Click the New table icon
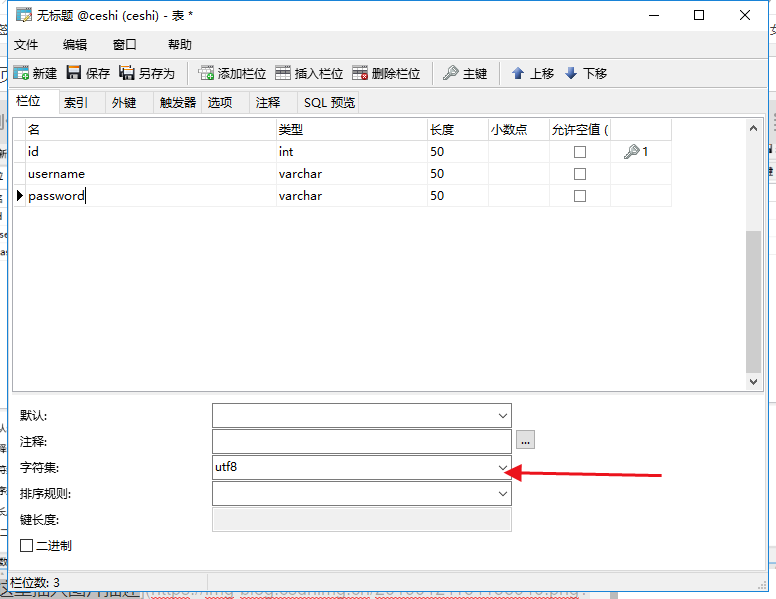Viewport: 776px width, 599px height. point(21,73)
